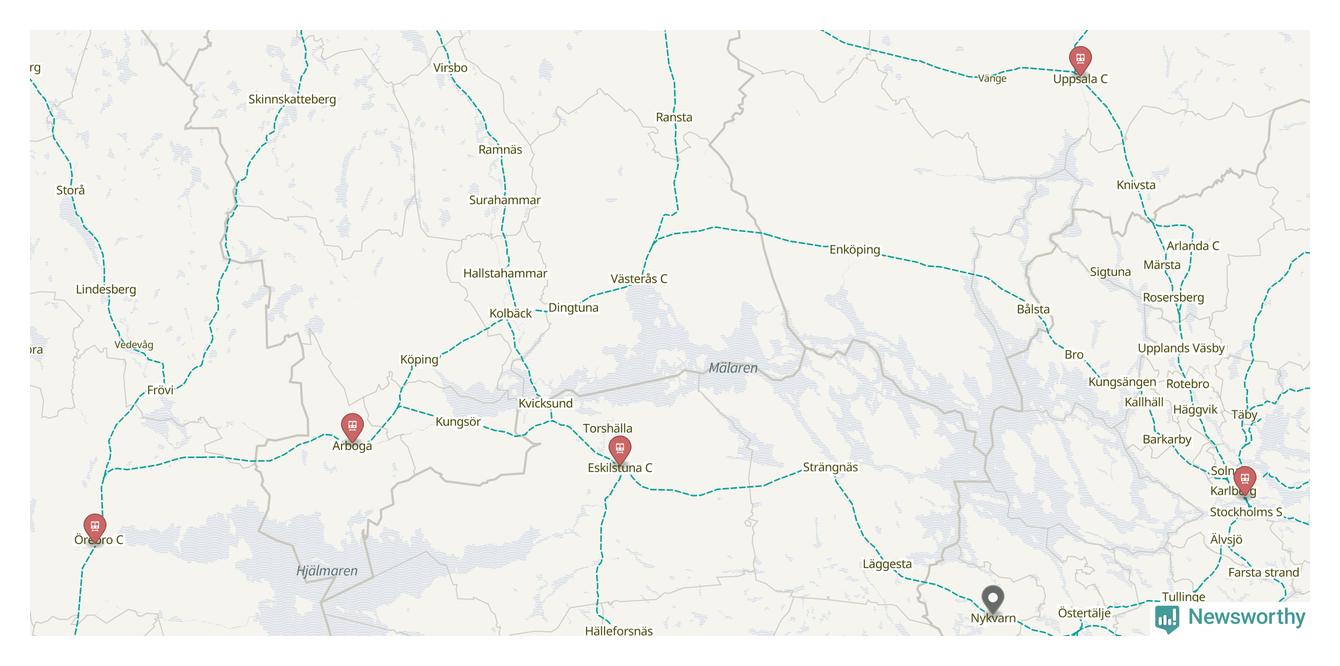Select the Kungsör label on the map
The width and height of the screenshot is (1340, 666).
pos(458,422)
